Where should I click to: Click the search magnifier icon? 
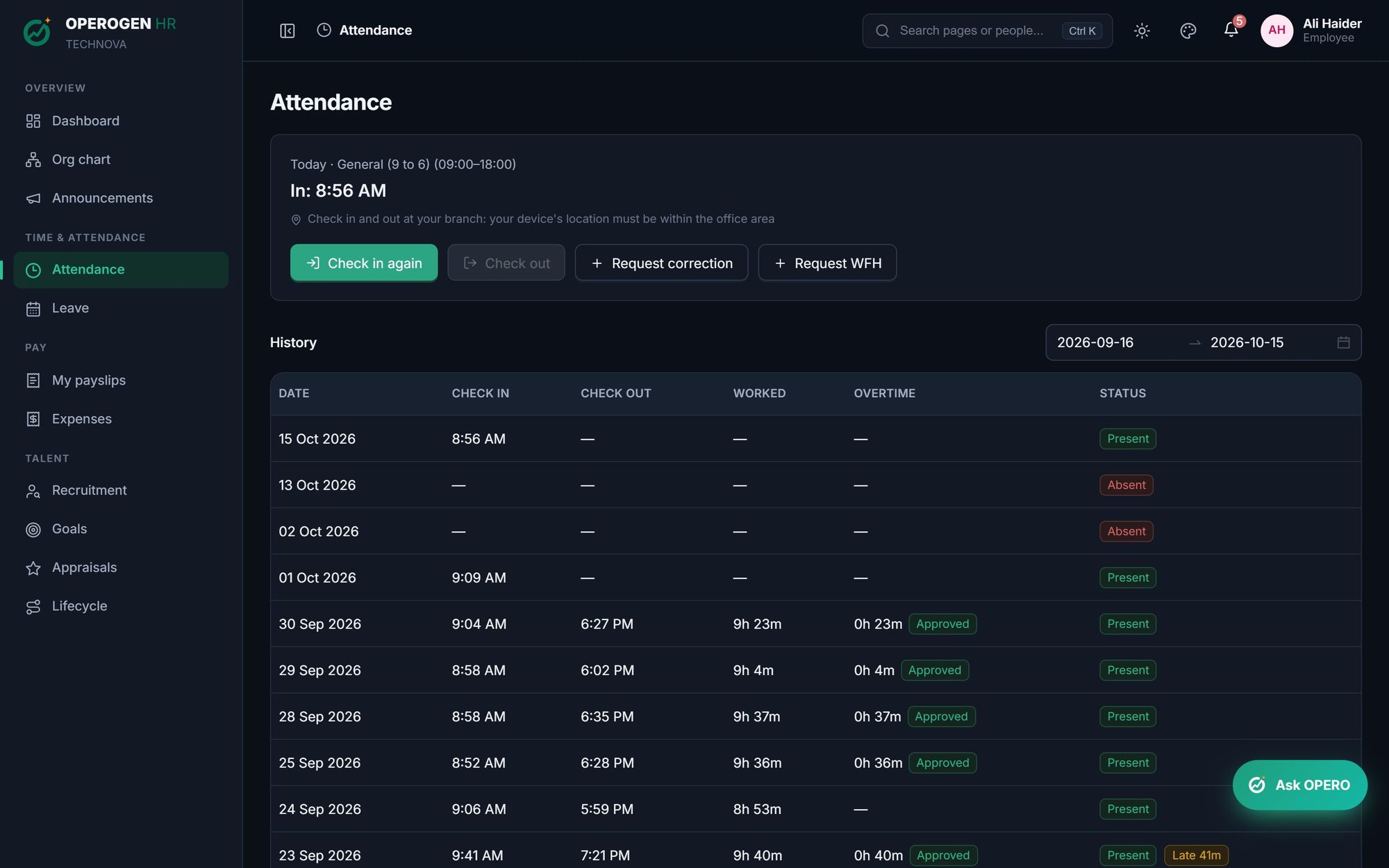tap(882, 31)
